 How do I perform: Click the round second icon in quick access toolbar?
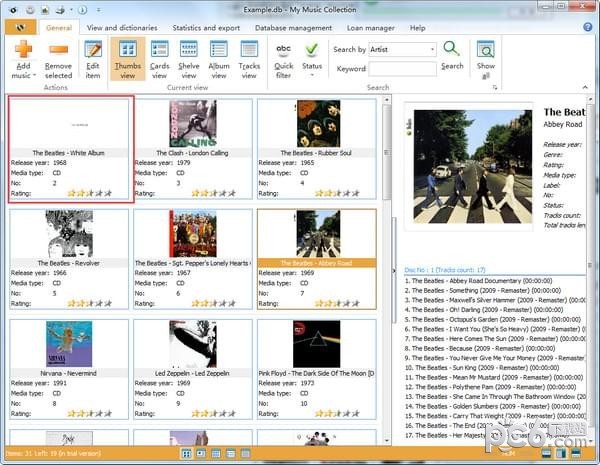pyautogui.click(x=30, y=10)
